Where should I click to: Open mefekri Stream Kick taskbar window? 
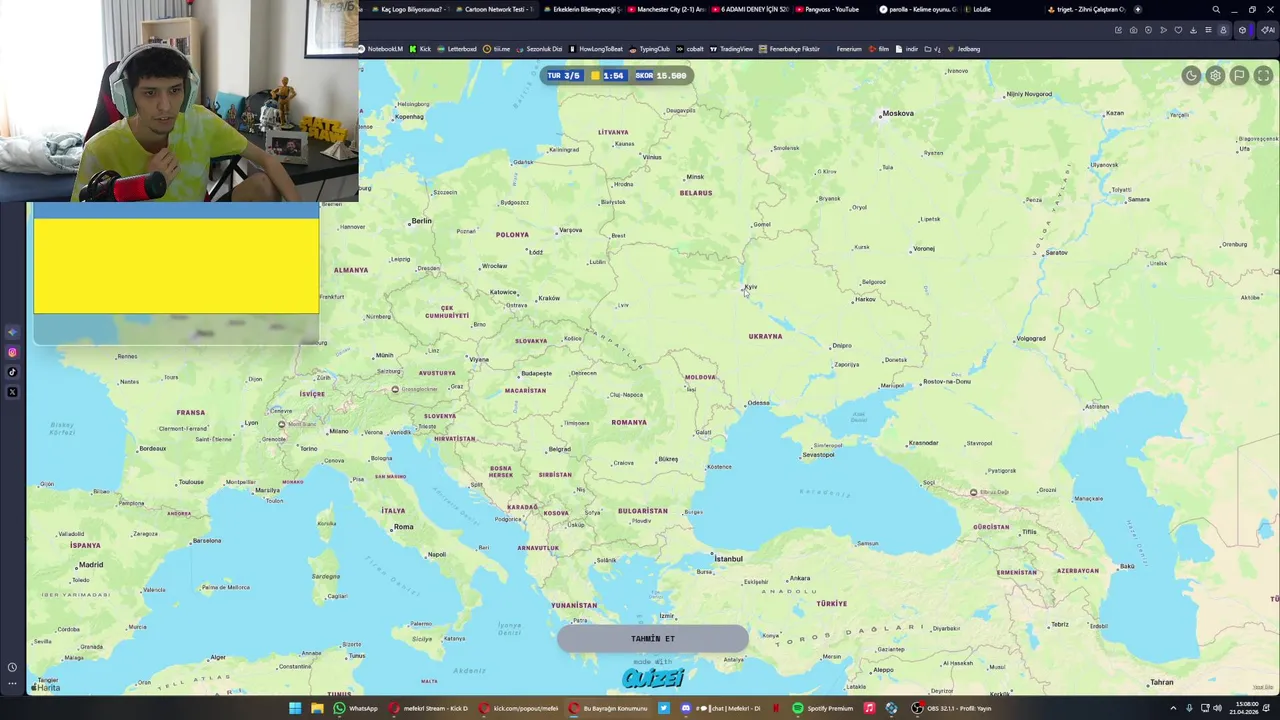pyautogui.click(x=428, y=708)
